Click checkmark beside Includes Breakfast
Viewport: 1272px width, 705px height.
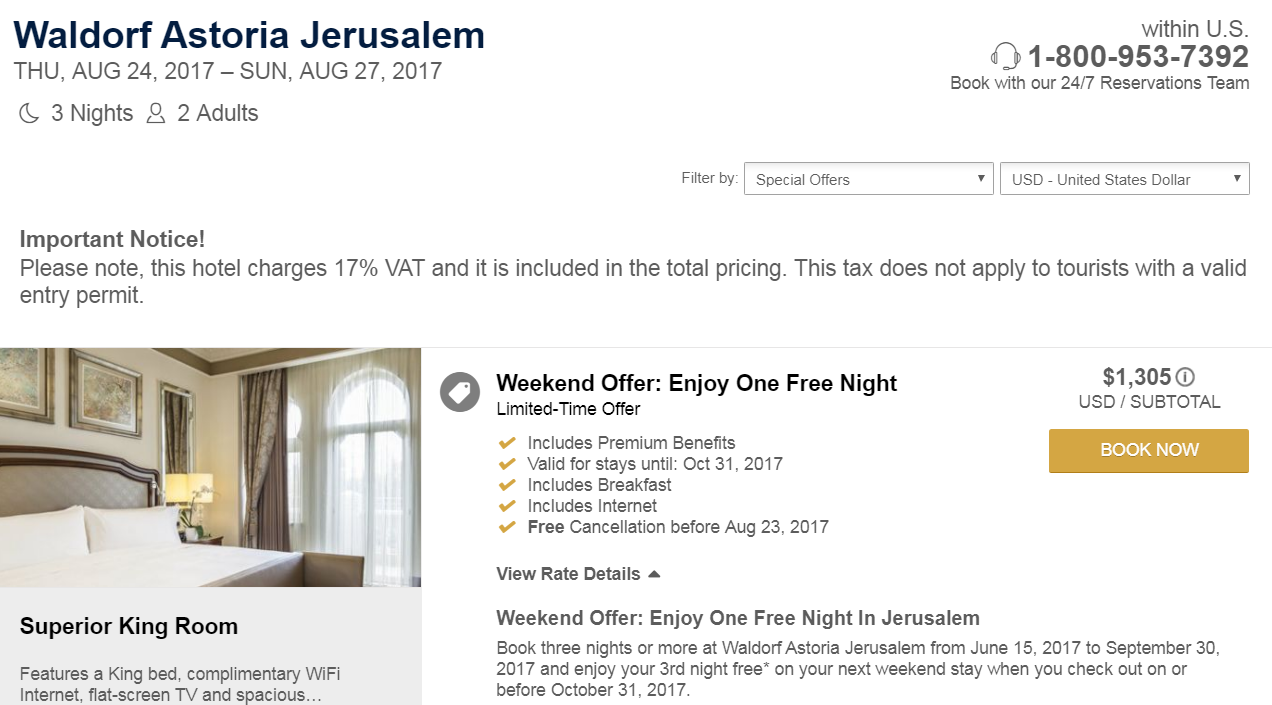pyautogui.click(x=507, y=485)
